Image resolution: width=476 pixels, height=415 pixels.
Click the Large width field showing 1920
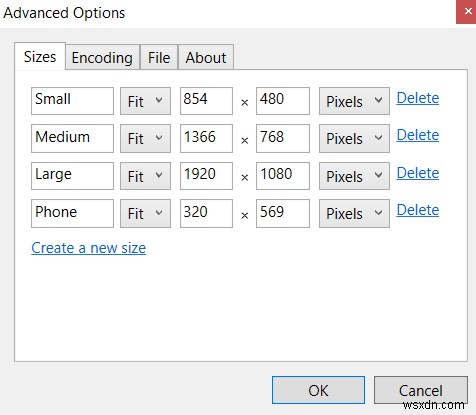[x=206, y=176]
